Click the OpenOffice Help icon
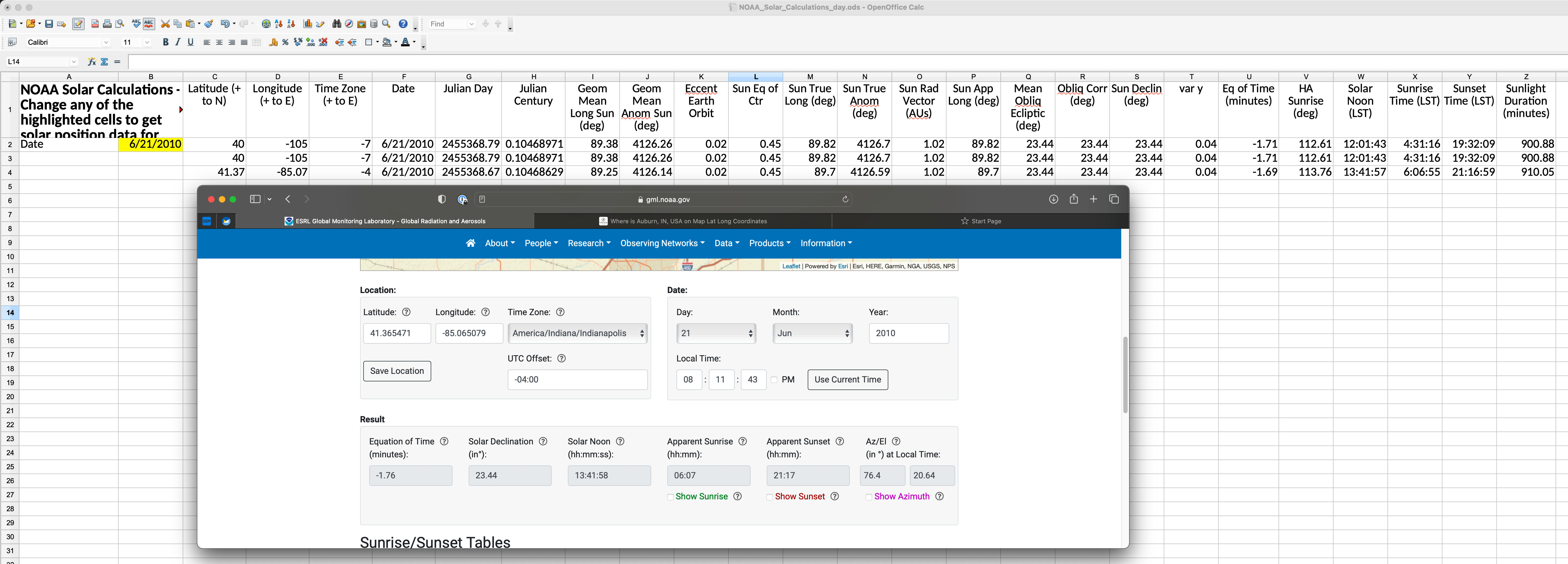Screen dimensions: 1568x564 (403, 24)
